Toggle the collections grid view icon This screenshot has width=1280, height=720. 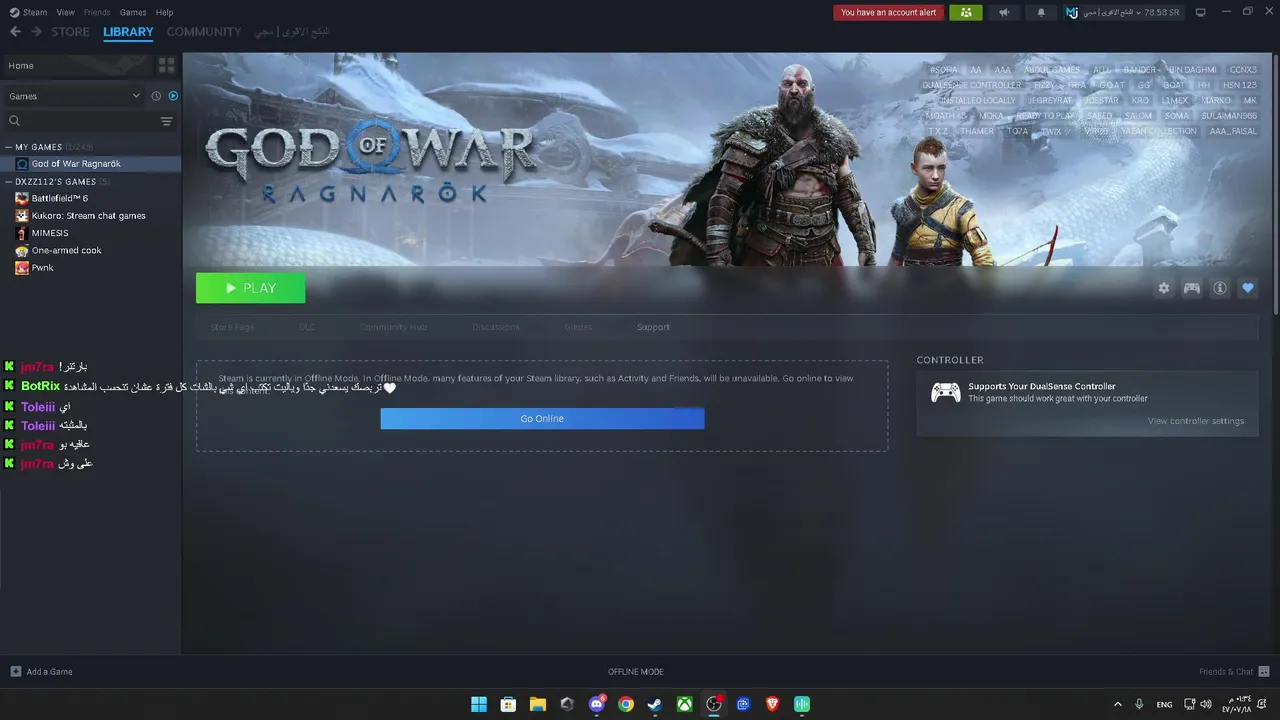pos(166,66)
